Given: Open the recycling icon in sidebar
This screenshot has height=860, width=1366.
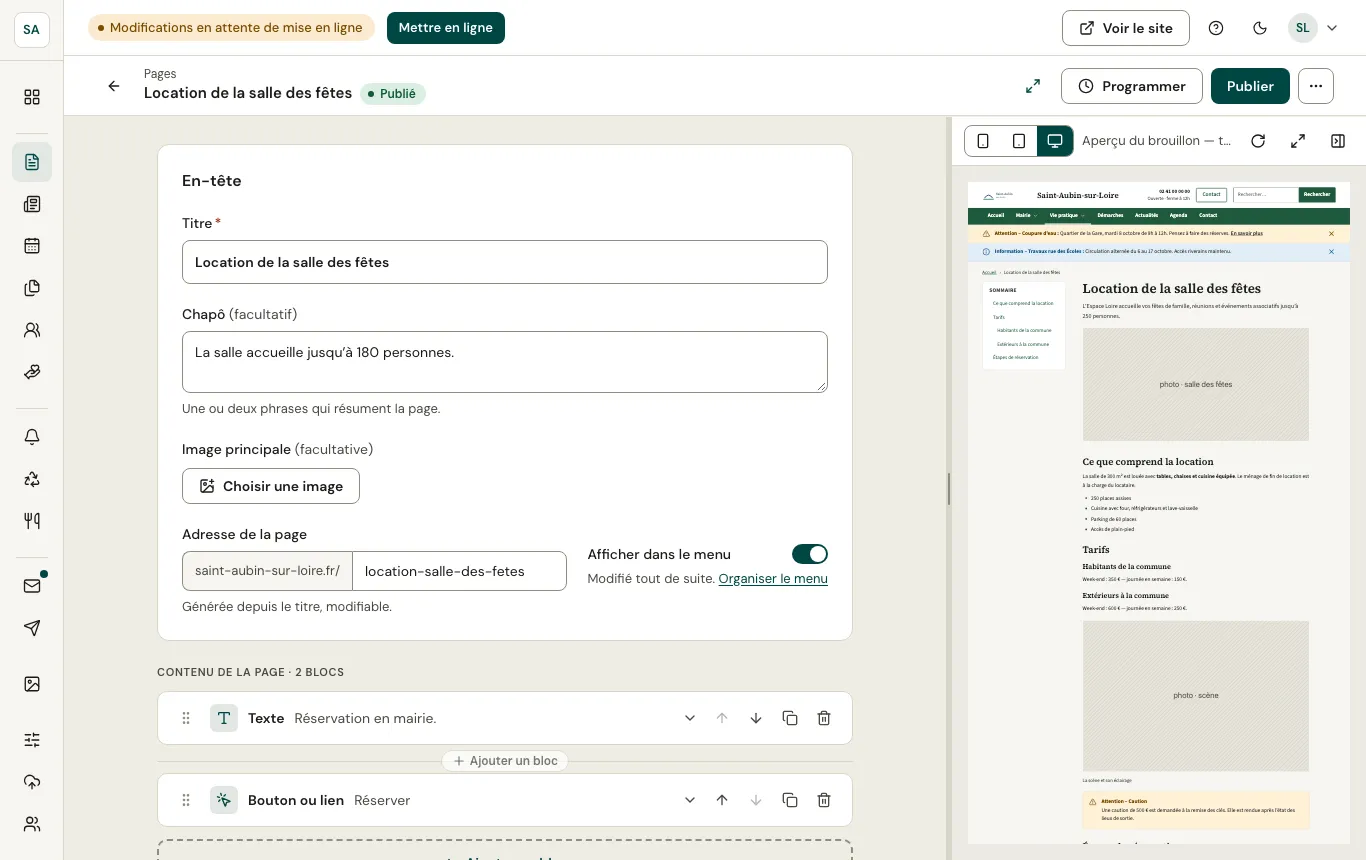Looking at the screenshot, I should (32, 479).
